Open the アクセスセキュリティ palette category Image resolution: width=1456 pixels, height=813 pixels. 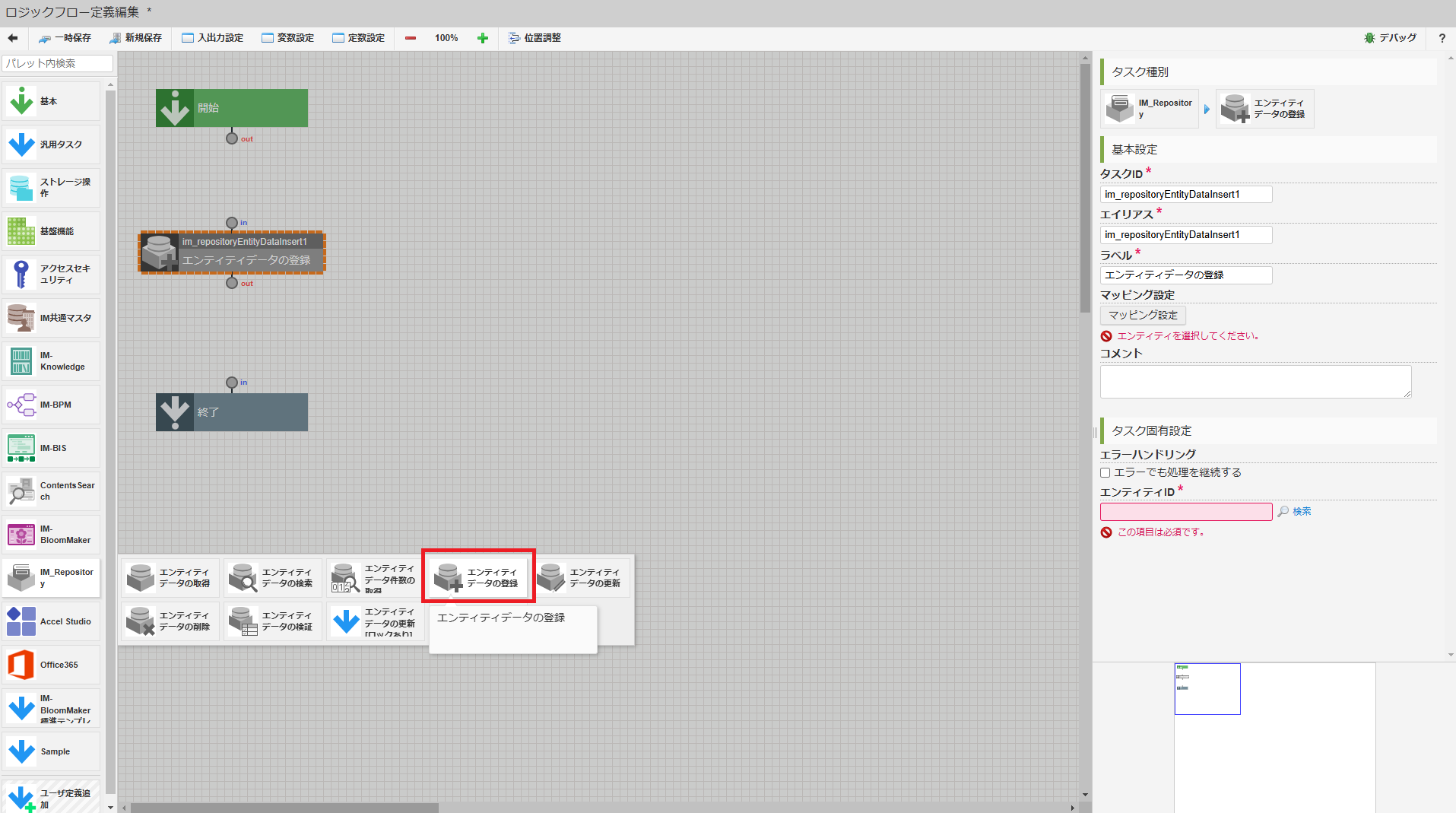(x=51, y=274)
